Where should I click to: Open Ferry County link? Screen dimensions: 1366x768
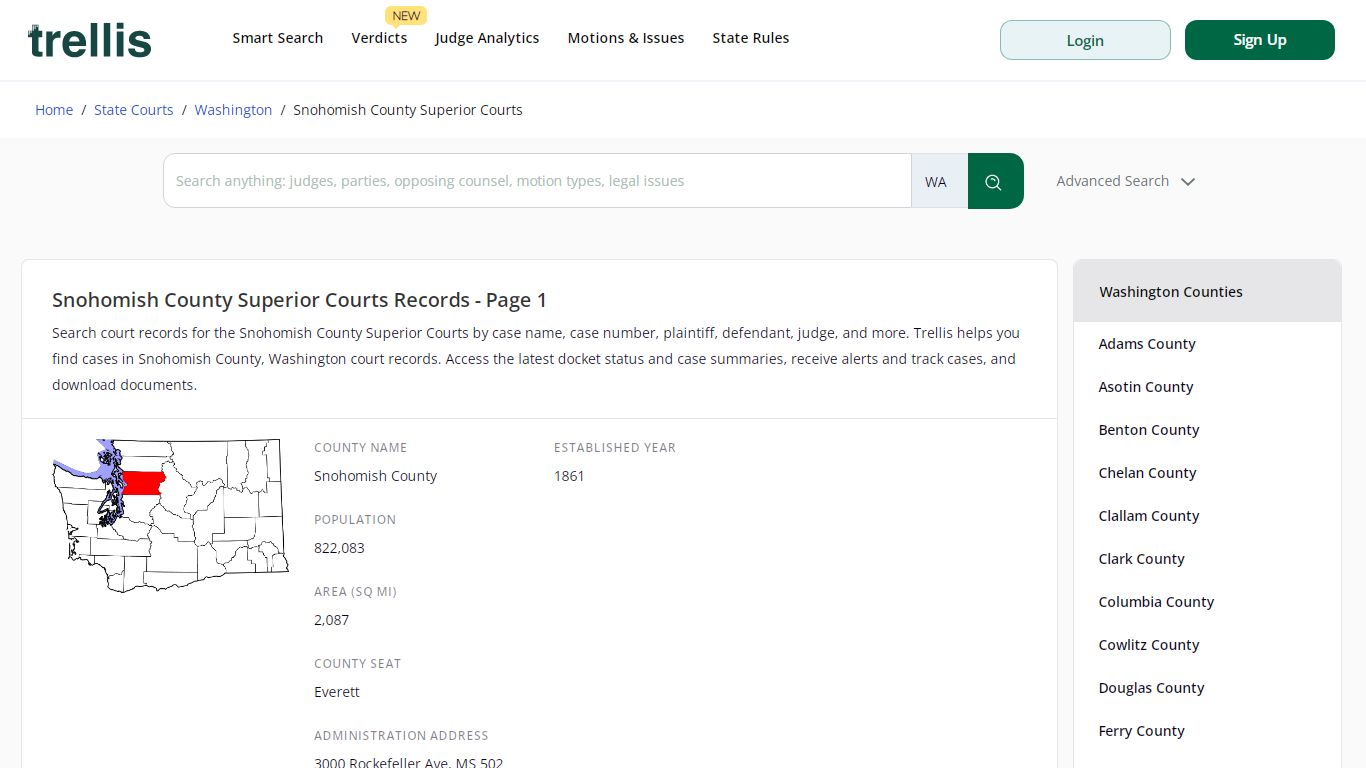[x=1141, y=731]
